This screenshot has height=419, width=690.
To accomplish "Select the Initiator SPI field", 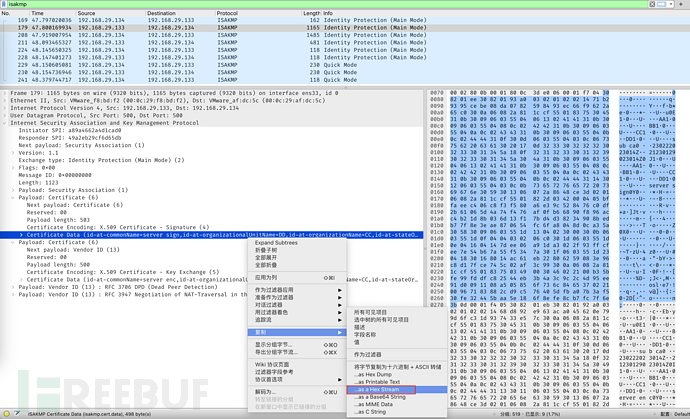I will (x=70, y=131).
